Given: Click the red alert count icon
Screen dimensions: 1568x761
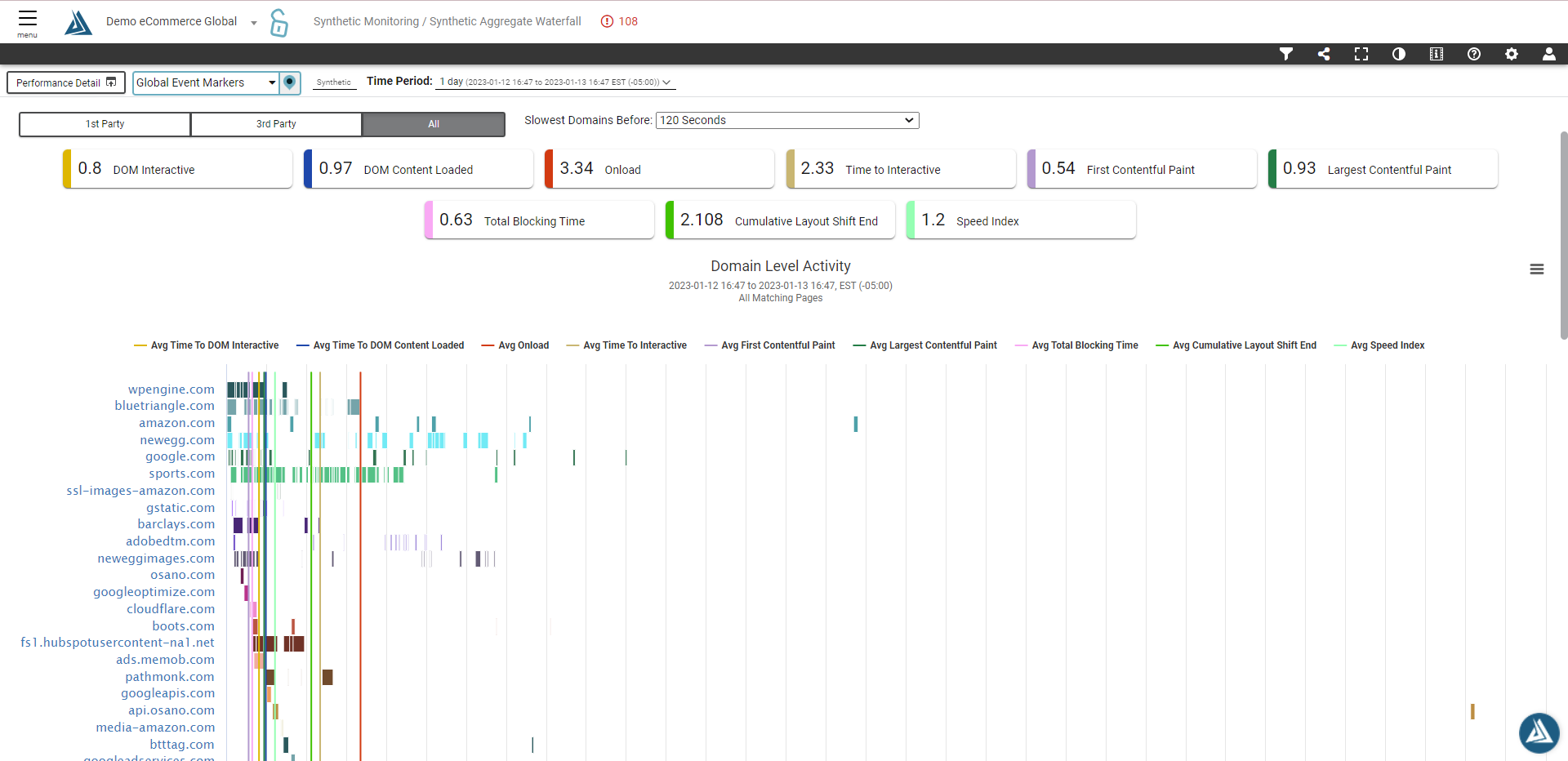Looking at the screenshot, I should (607, 21).
